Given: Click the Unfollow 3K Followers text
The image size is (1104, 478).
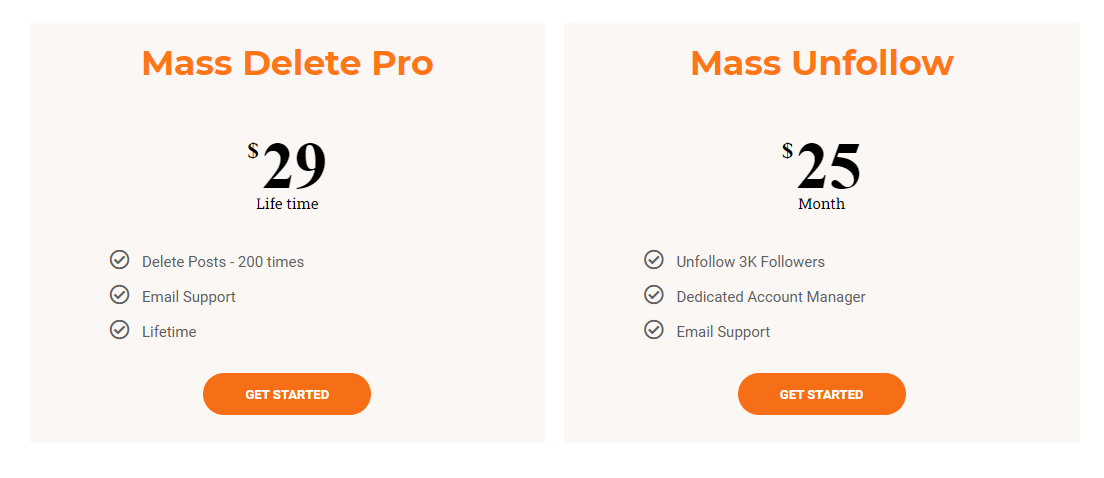Looking at the screenshot, I should pos(751,262).
